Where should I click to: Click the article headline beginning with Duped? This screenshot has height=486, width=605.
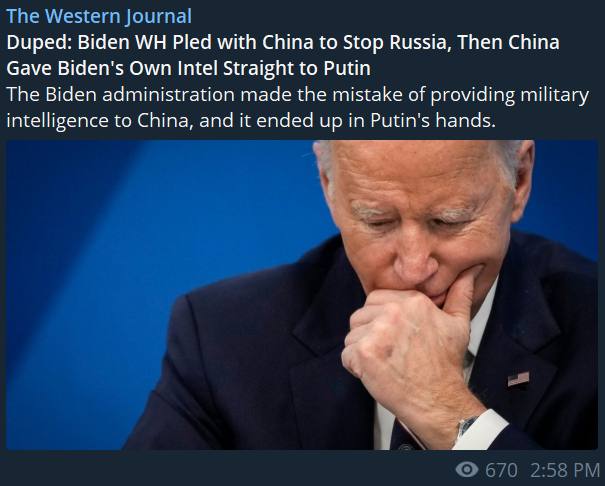(x=283, y=55)
